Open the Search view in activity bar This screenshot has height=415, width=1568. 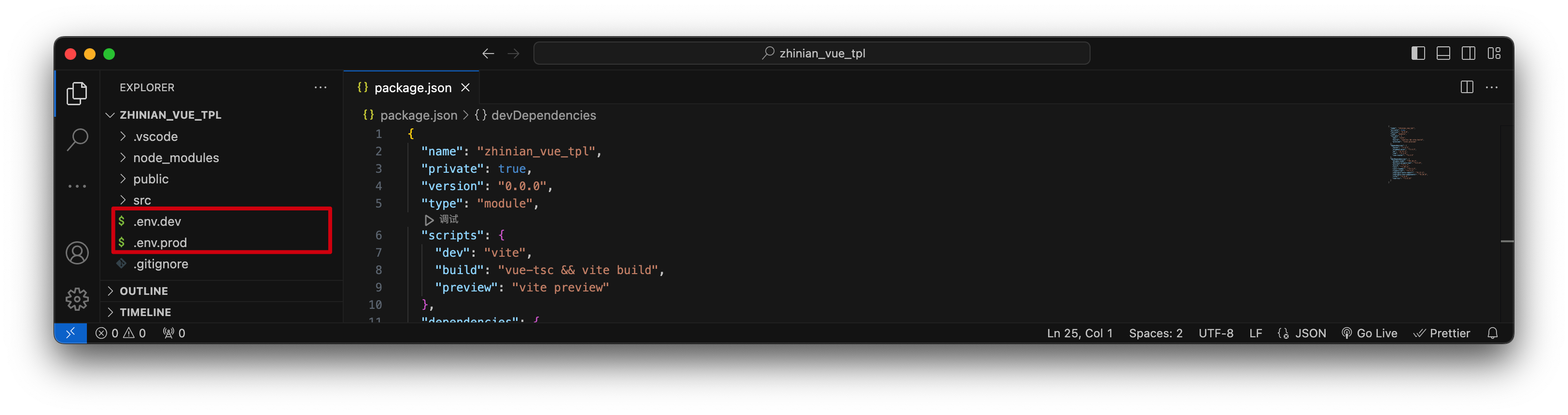pyautogui.click(x=77, y=139)
